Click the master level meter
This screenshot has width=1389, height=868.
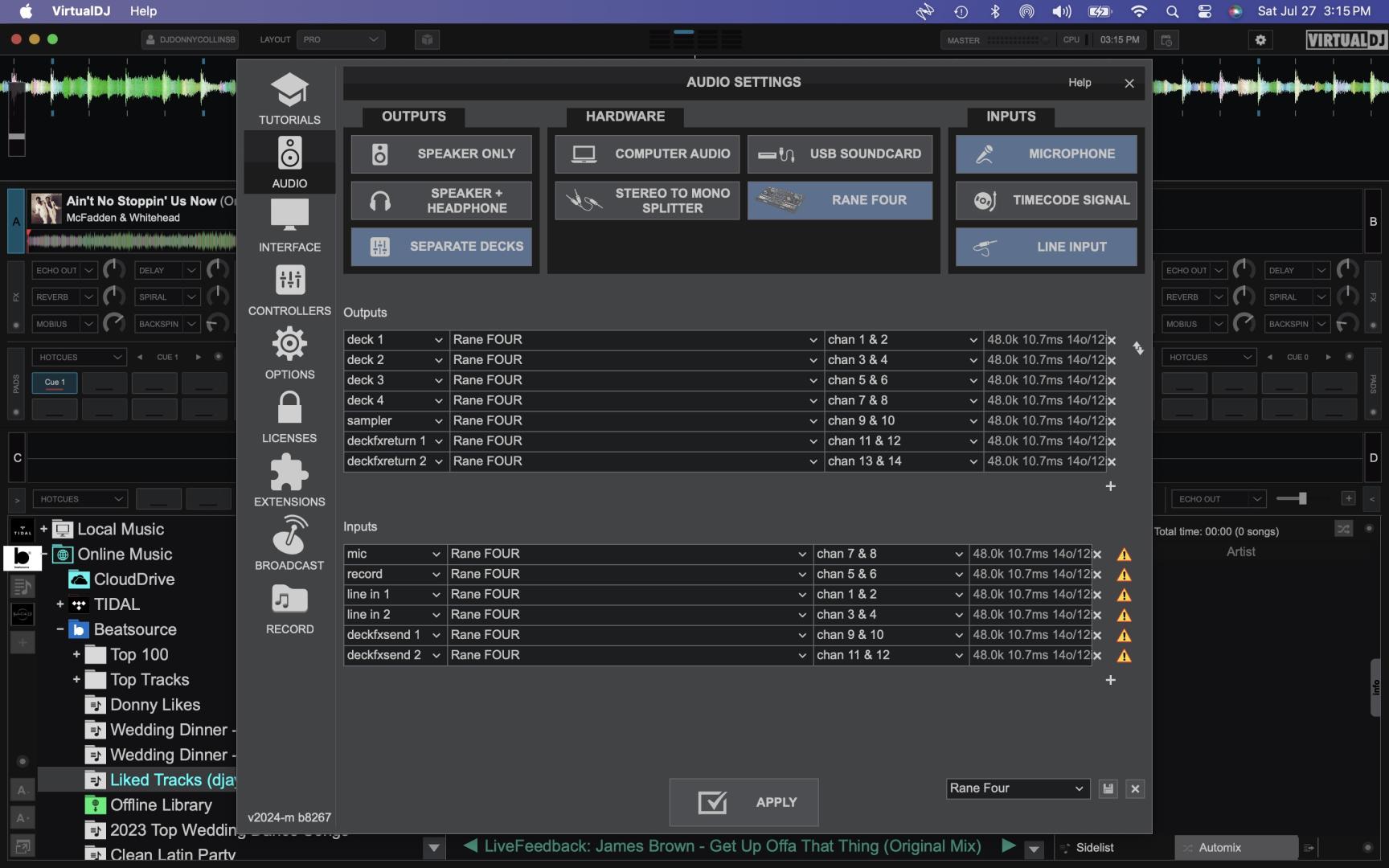(1016, 39)
